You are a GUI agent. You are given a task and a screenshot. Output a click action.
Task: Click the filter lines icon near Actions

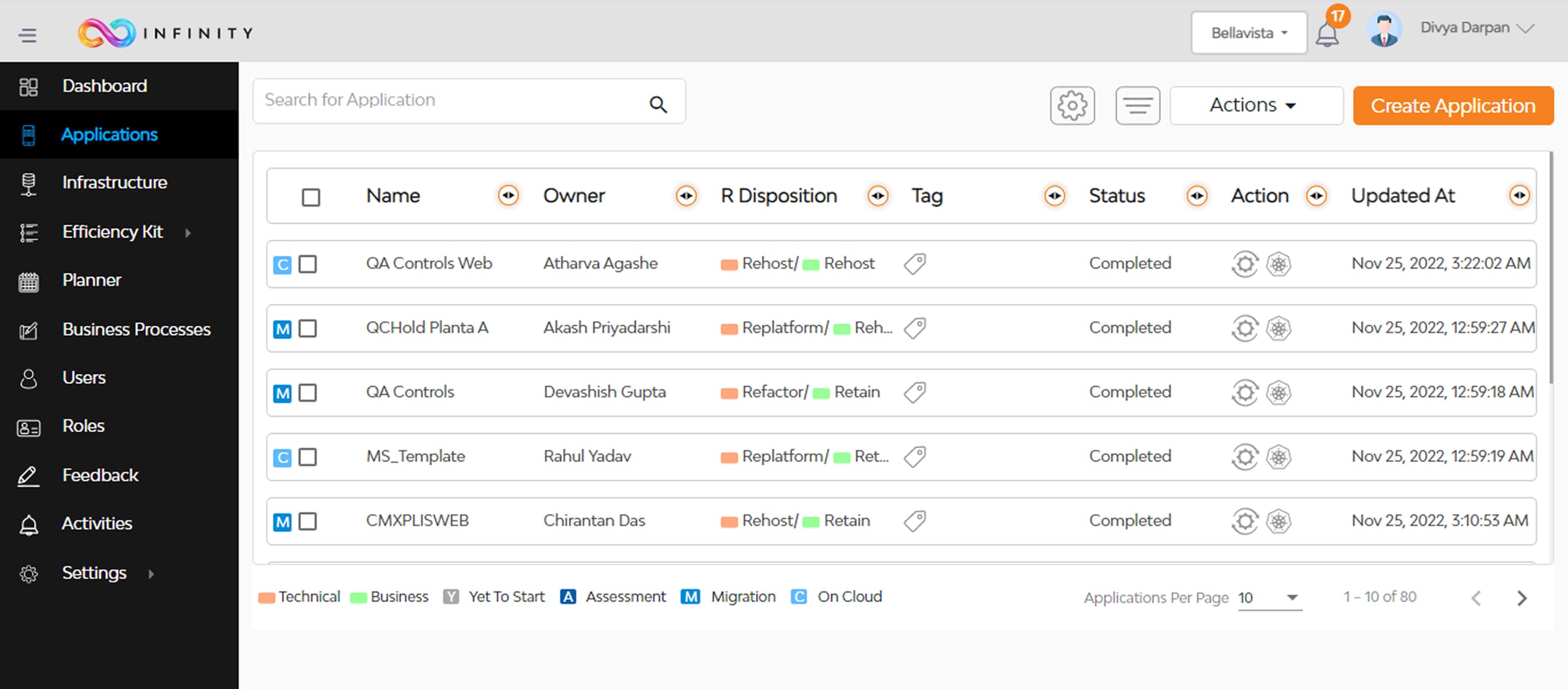(1137, 106)
